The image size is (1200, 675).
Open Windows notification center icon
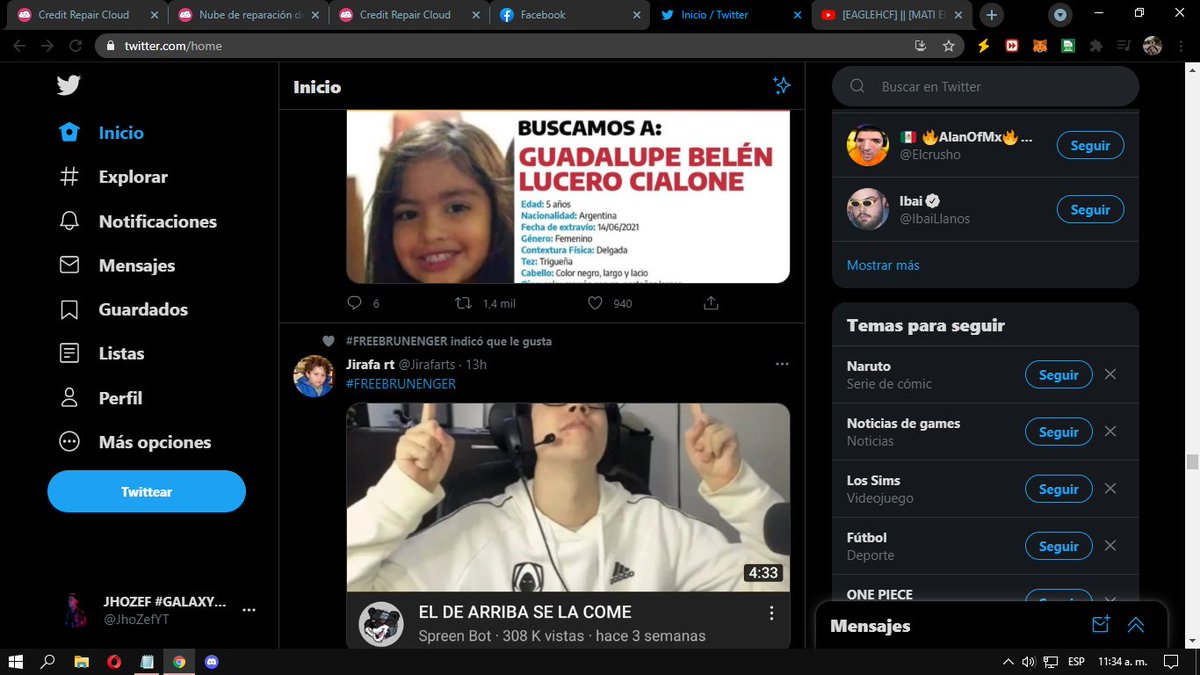click(x=1171, y=662)
